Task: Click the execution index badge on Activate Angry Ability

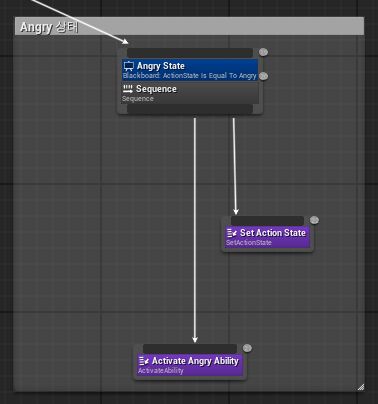Action: 247,348
